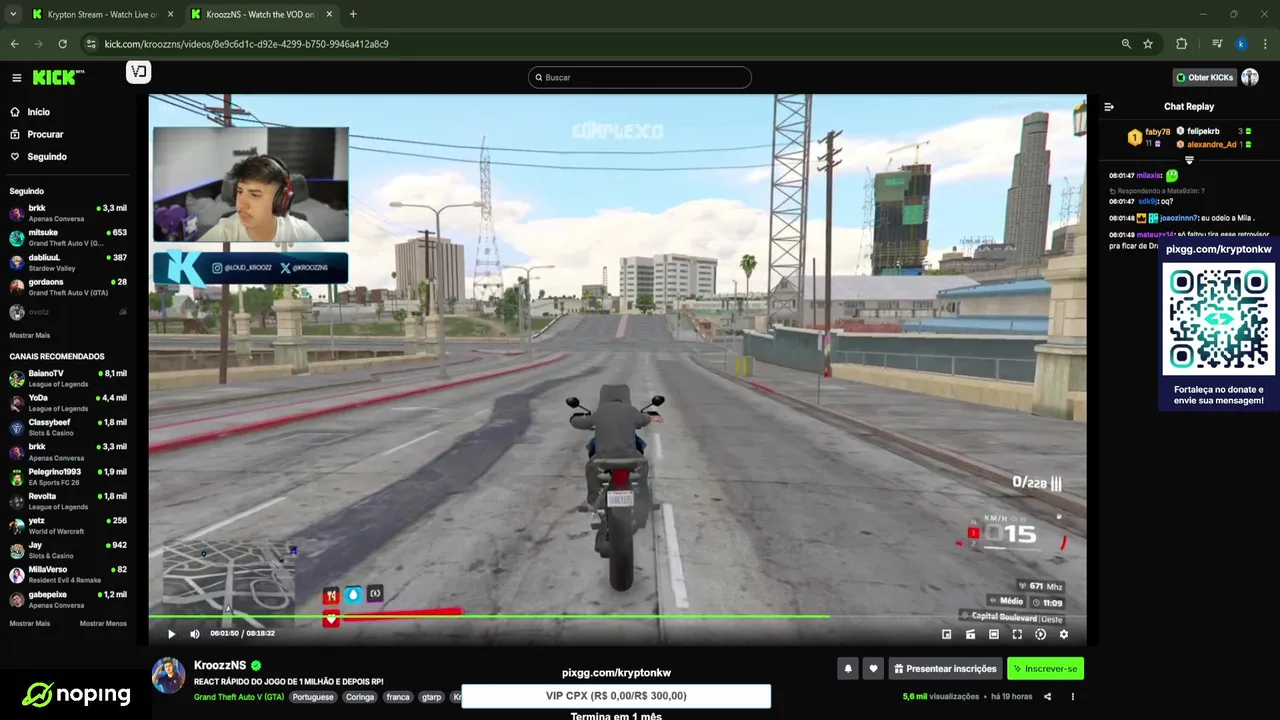Select the Coringa tag

click(360, 697)
